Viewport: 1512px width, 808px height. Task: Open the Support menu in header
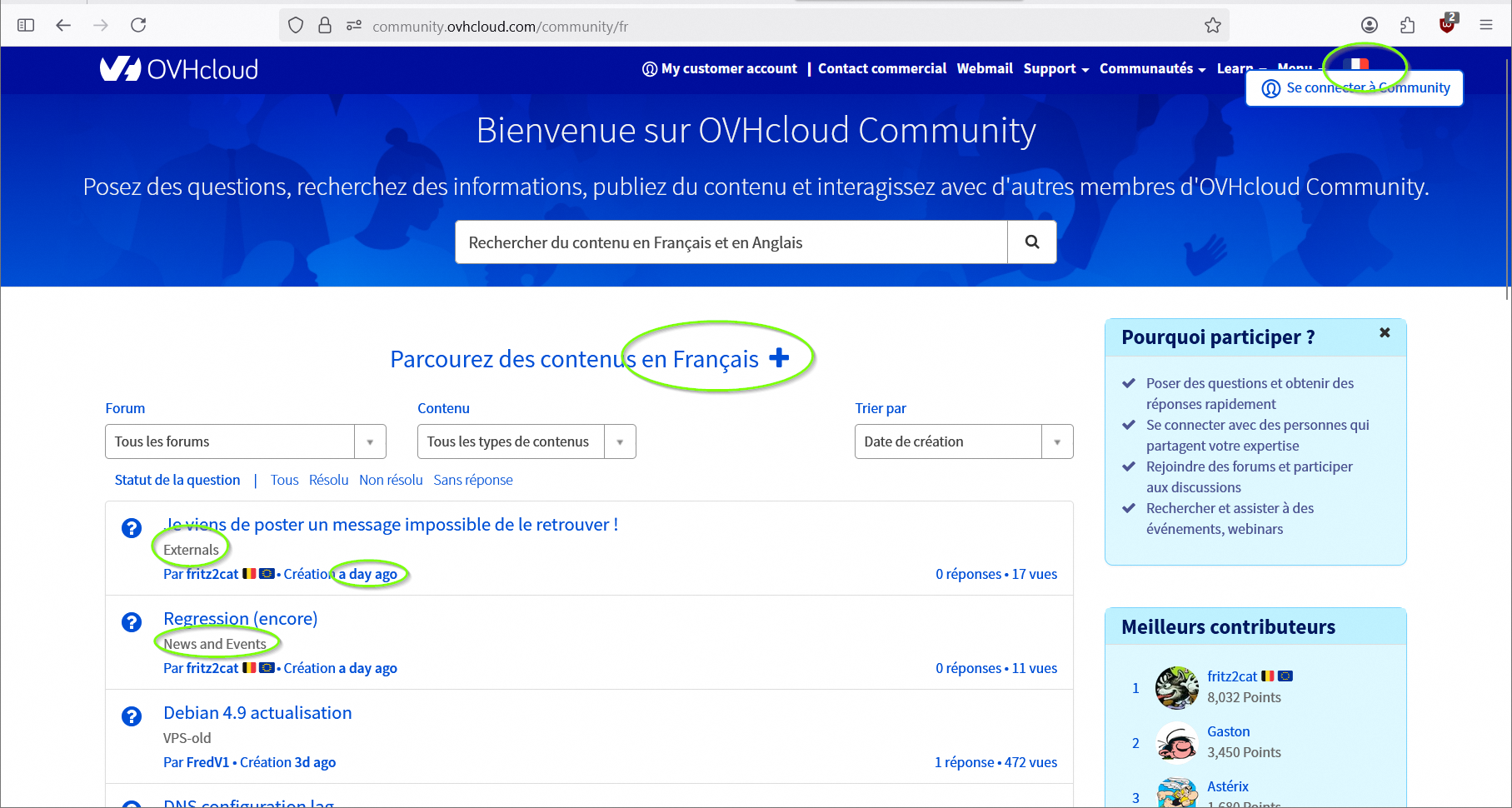pyautogui.click(x=1055, y=69)
